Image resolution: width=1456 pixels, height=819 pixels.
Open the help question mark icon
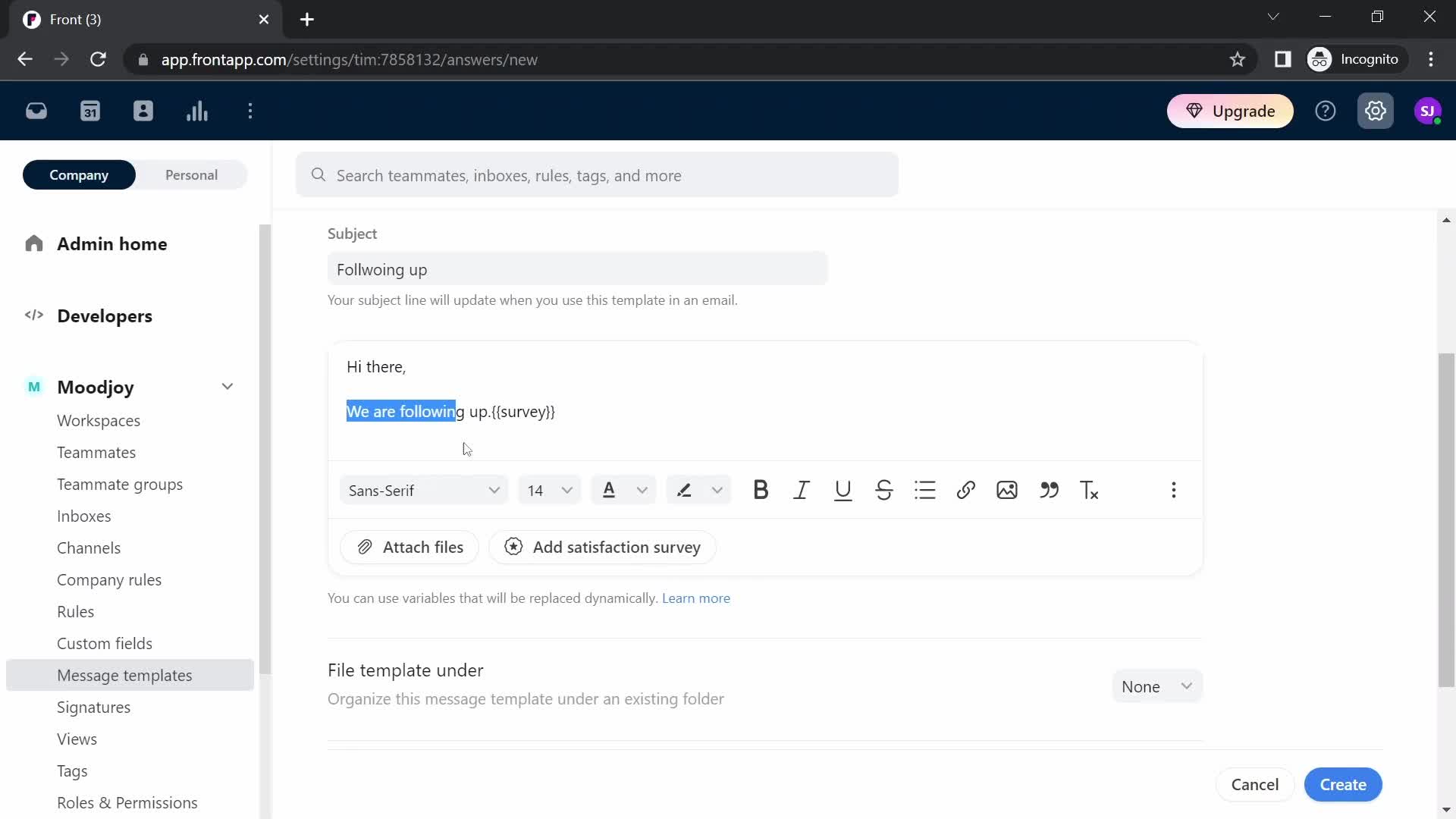[1326, 111]
